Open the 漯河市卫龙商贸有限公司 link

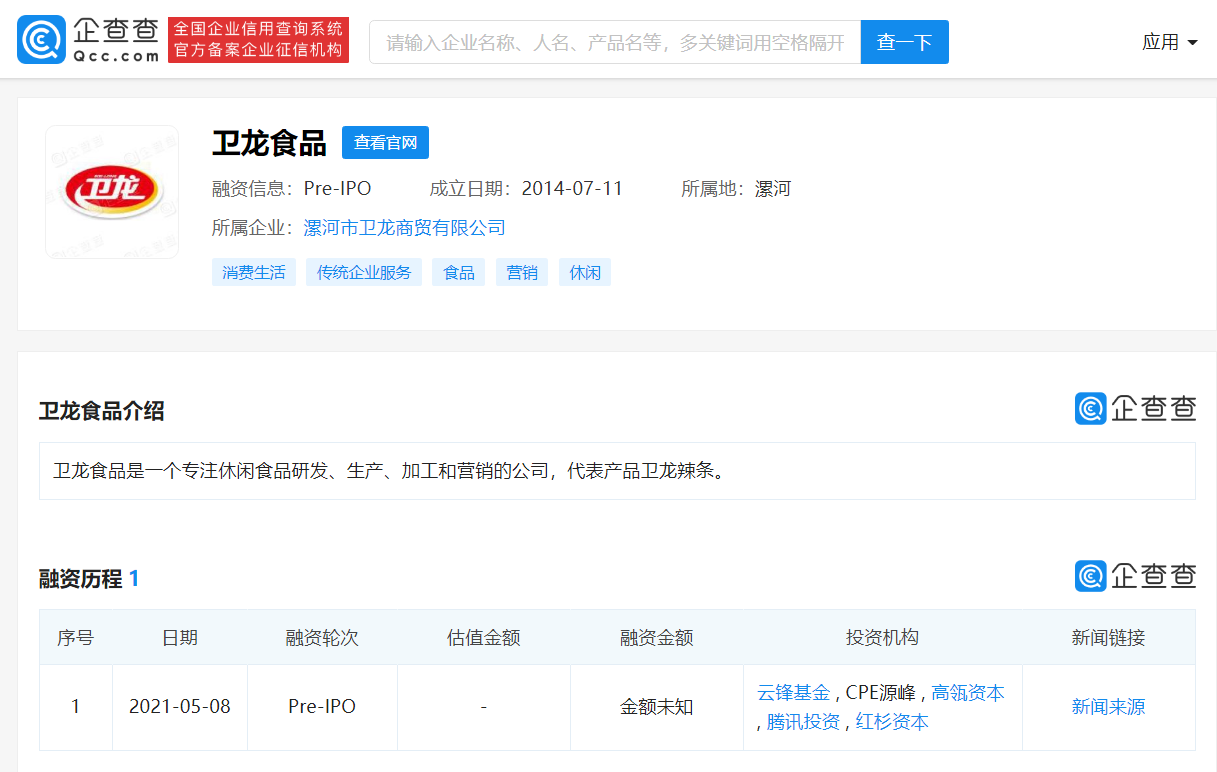pos(405,228)
